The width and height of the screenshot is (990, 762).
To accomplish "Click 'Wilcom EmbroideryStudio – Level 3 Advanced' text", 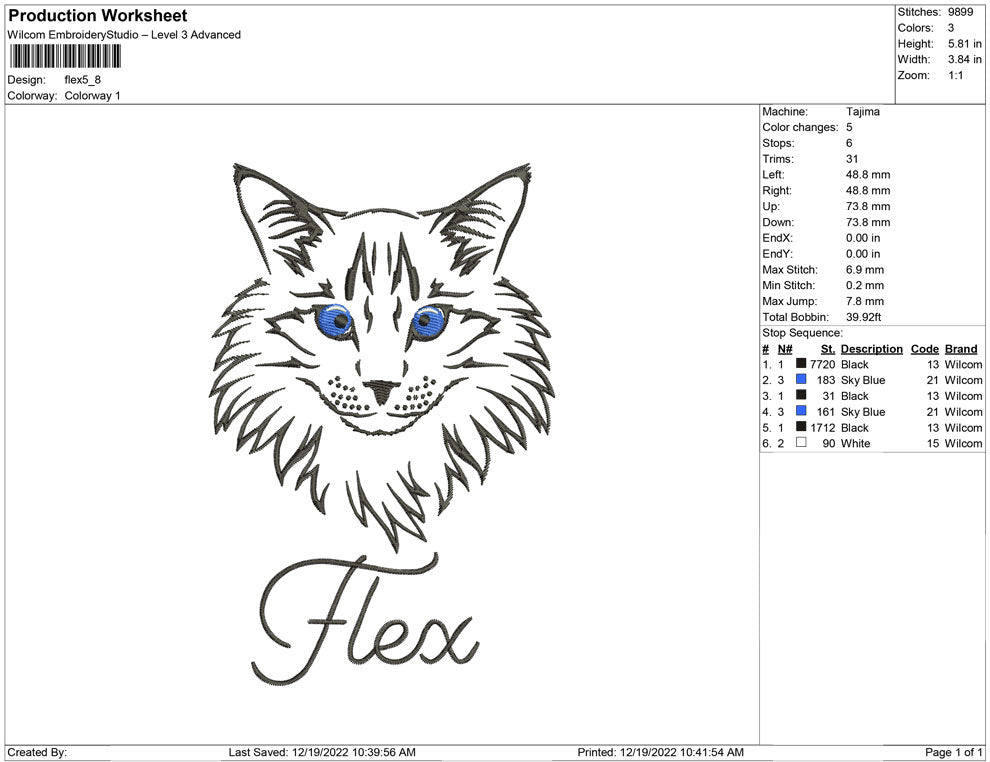I will click(x=124, y=35).
